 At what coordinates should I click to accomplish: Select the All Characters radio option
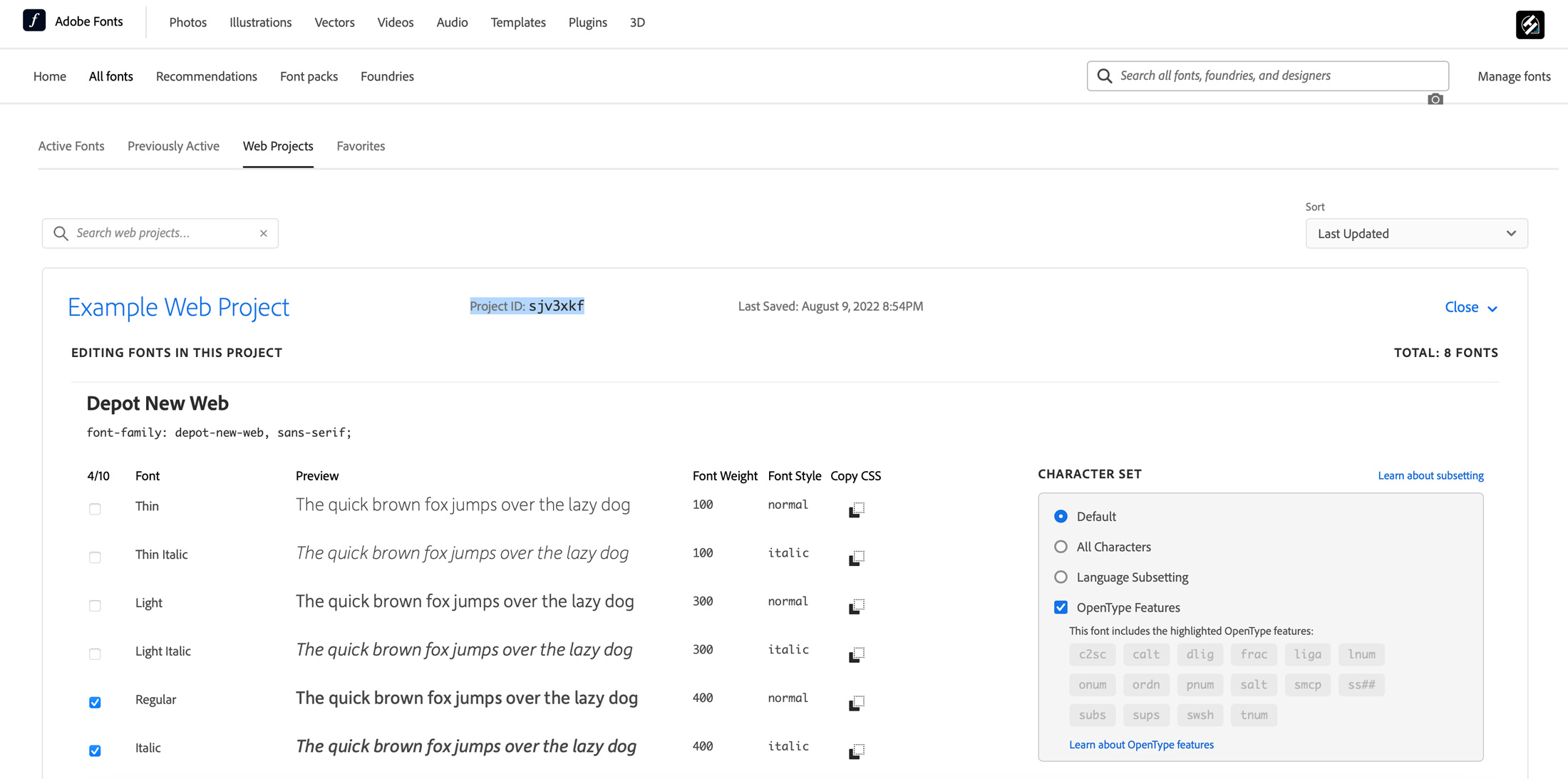[x=1061, y=547]
